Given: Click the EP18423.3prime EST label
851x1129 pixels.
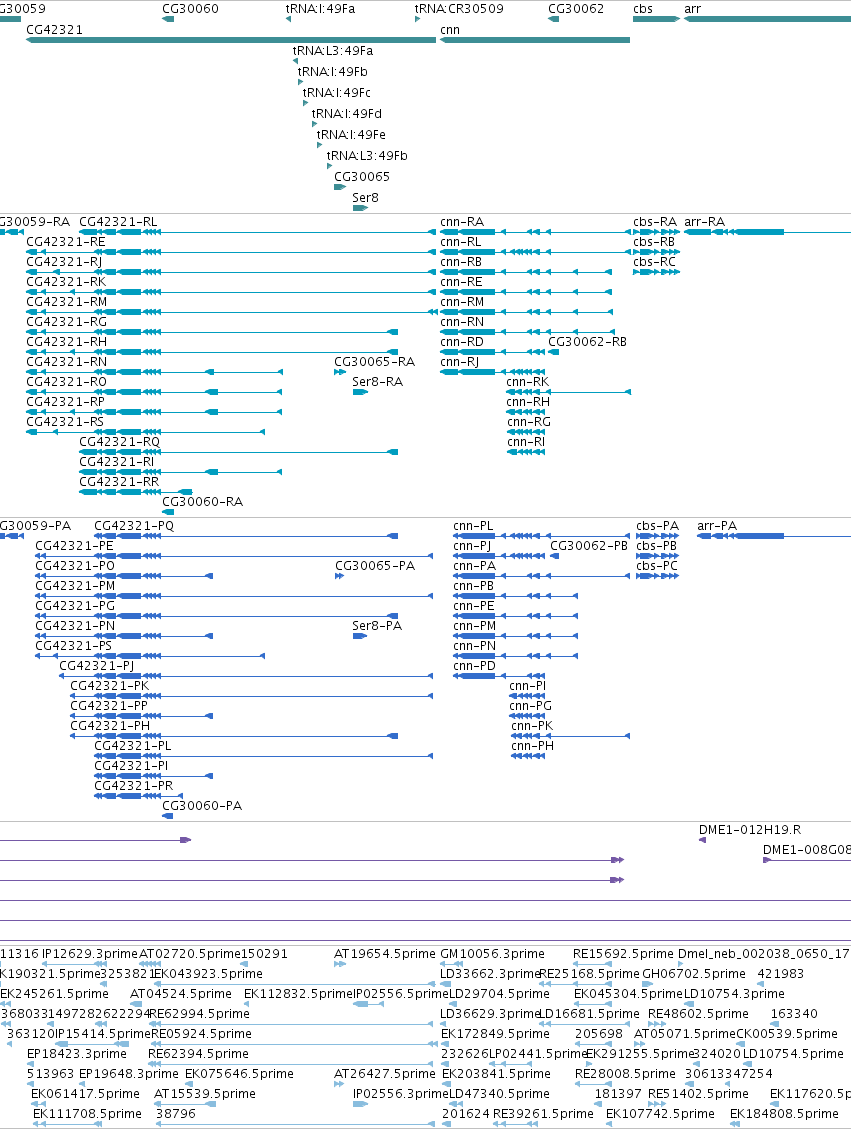Looking at the screenshot, I should [77, 1053].
